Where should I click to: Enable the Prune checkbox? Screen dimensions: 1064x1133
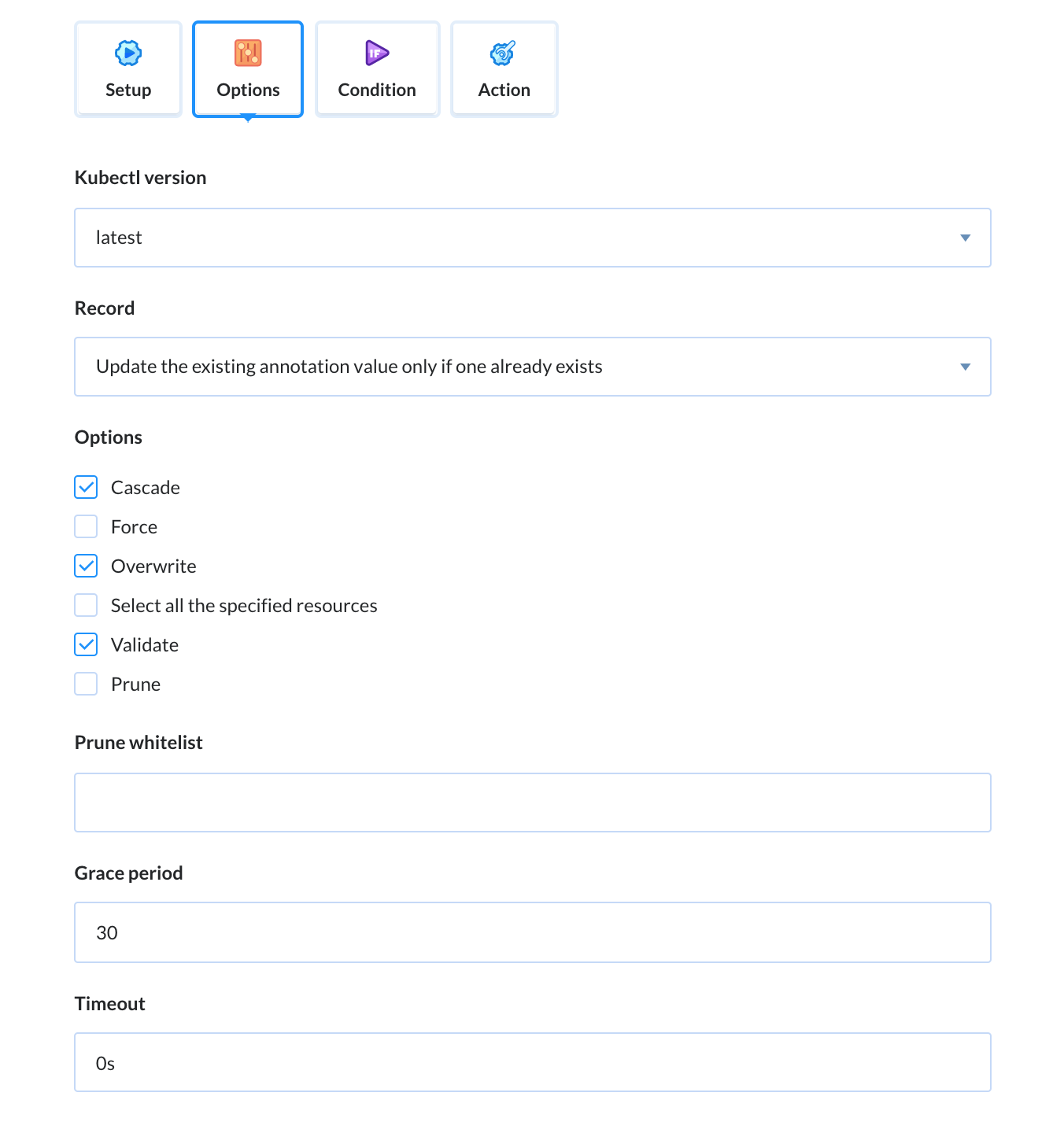coord(86,684)
